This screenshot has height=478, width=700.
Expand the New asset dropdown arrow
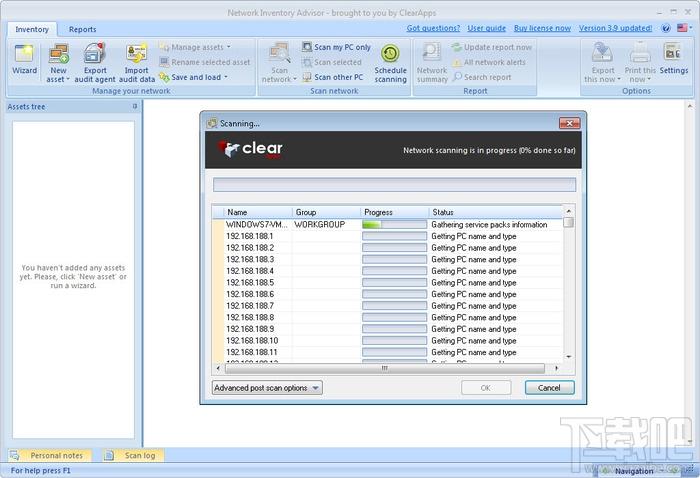pos(68,79)
